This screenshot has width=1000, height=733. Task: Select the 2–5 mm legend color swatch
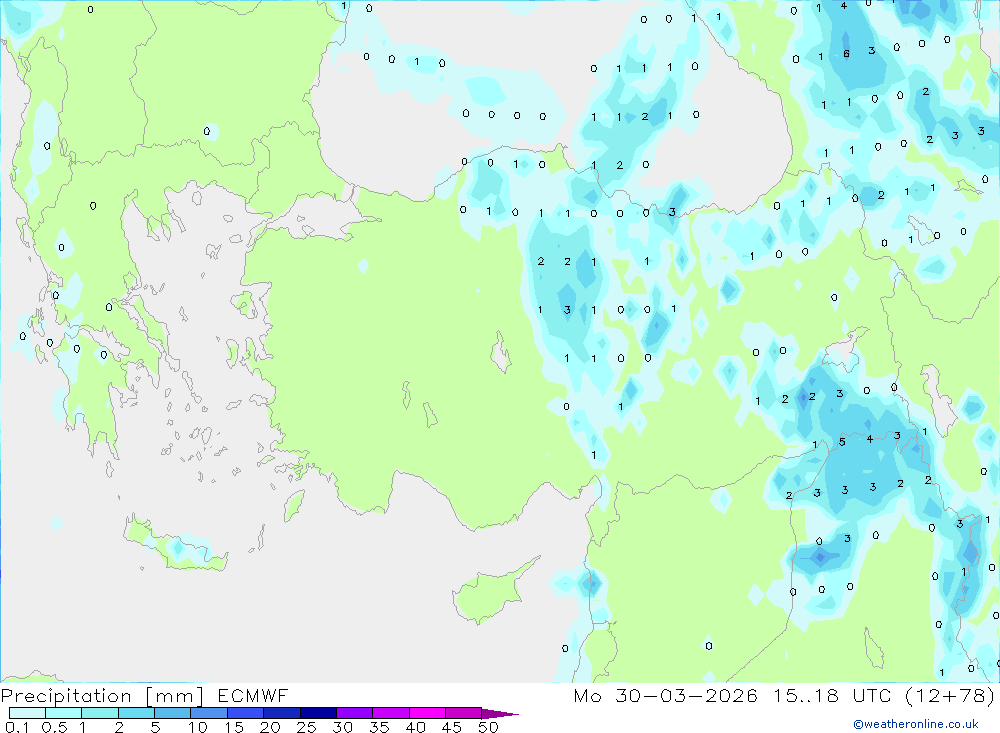tap(136, 713)
